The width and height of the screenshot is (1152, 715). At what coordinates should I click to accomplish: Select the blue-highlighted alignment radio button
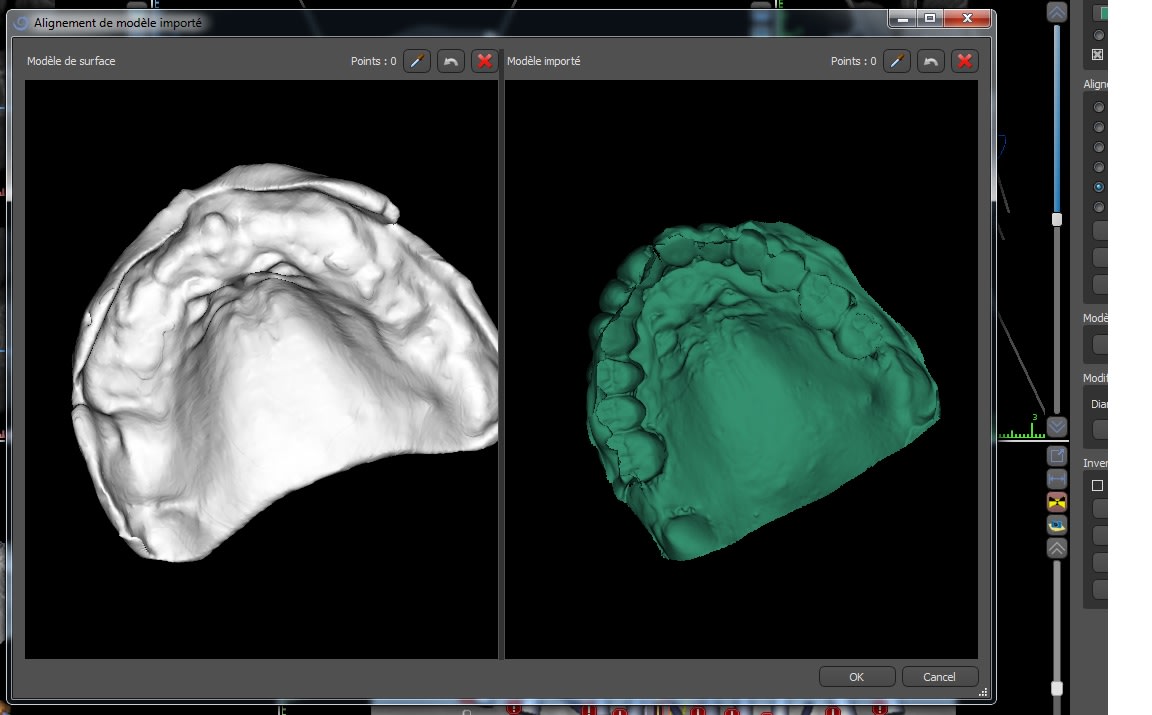point(1099,187)
